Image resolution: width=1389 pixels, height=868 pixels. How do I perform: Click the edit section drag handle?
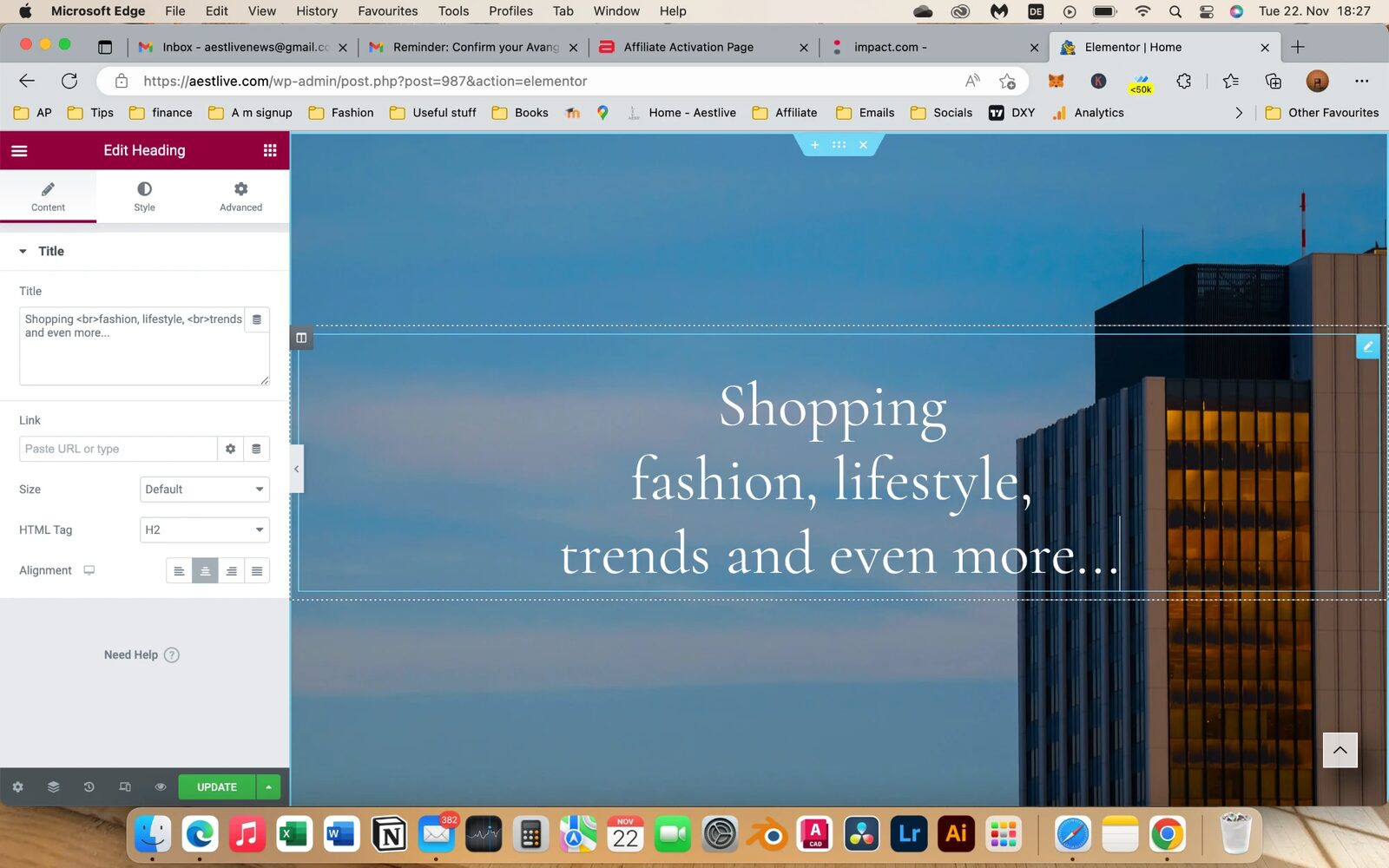839,145
